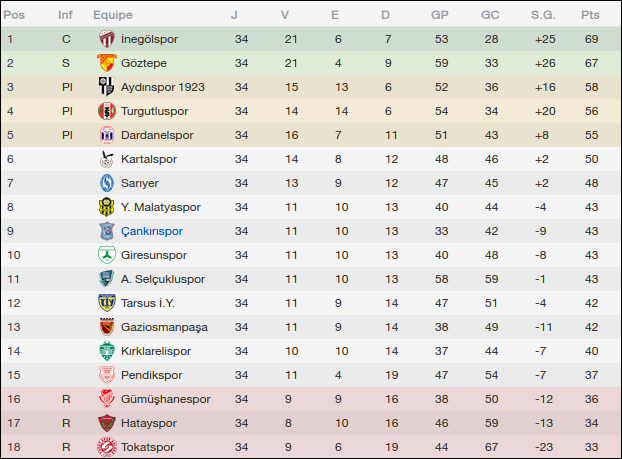Click the İnegölspor club badge icon
Screen dimensions: 622x459
tap(106, 39)
